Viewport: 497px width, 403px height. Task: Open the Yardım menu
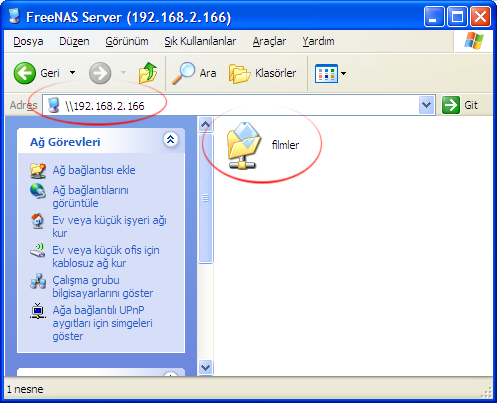pyautogui.click(x=318, y=41)
